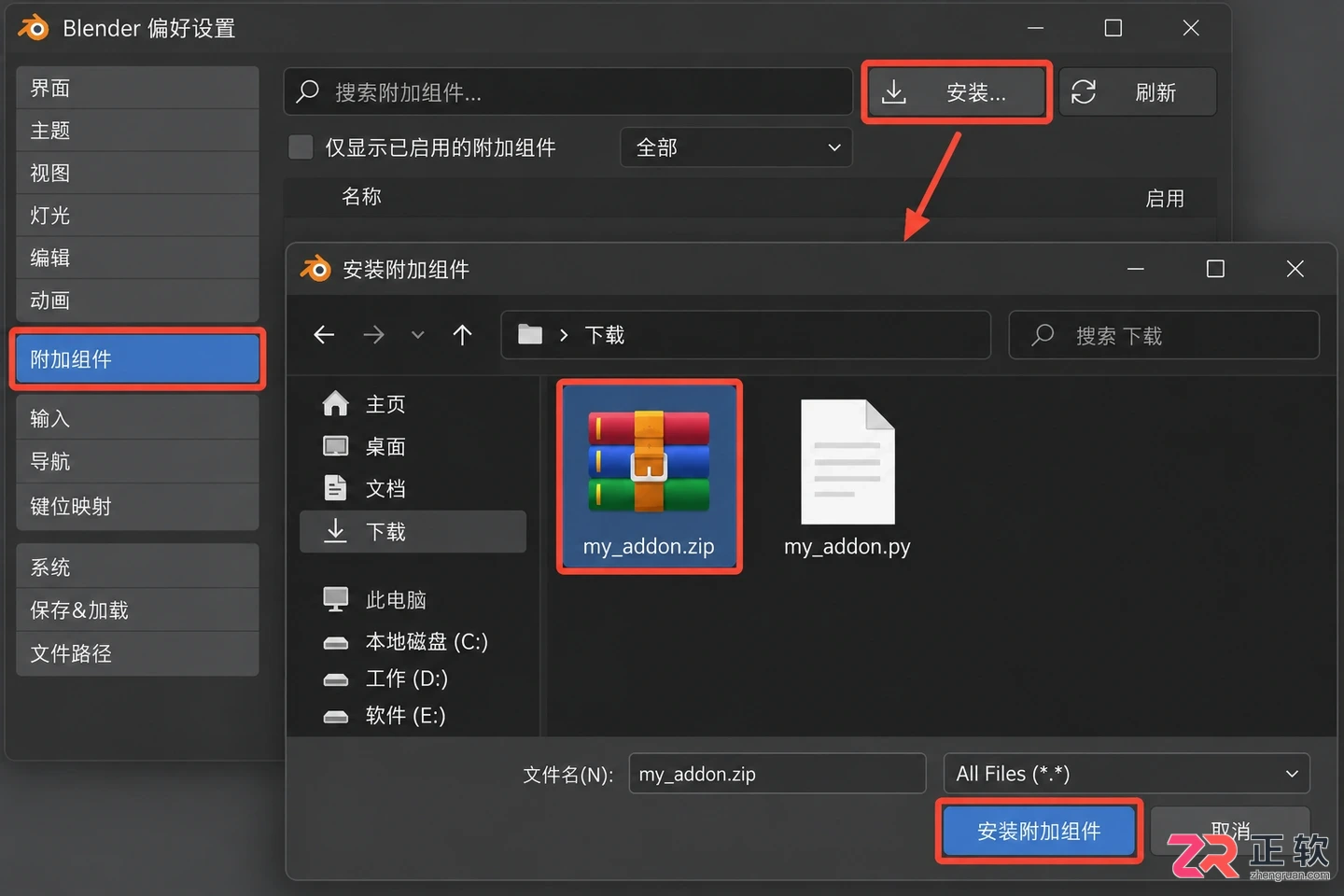Screen dimensions: 1344x896
Task: Click the 名称 column header
Action: (361, 196)
